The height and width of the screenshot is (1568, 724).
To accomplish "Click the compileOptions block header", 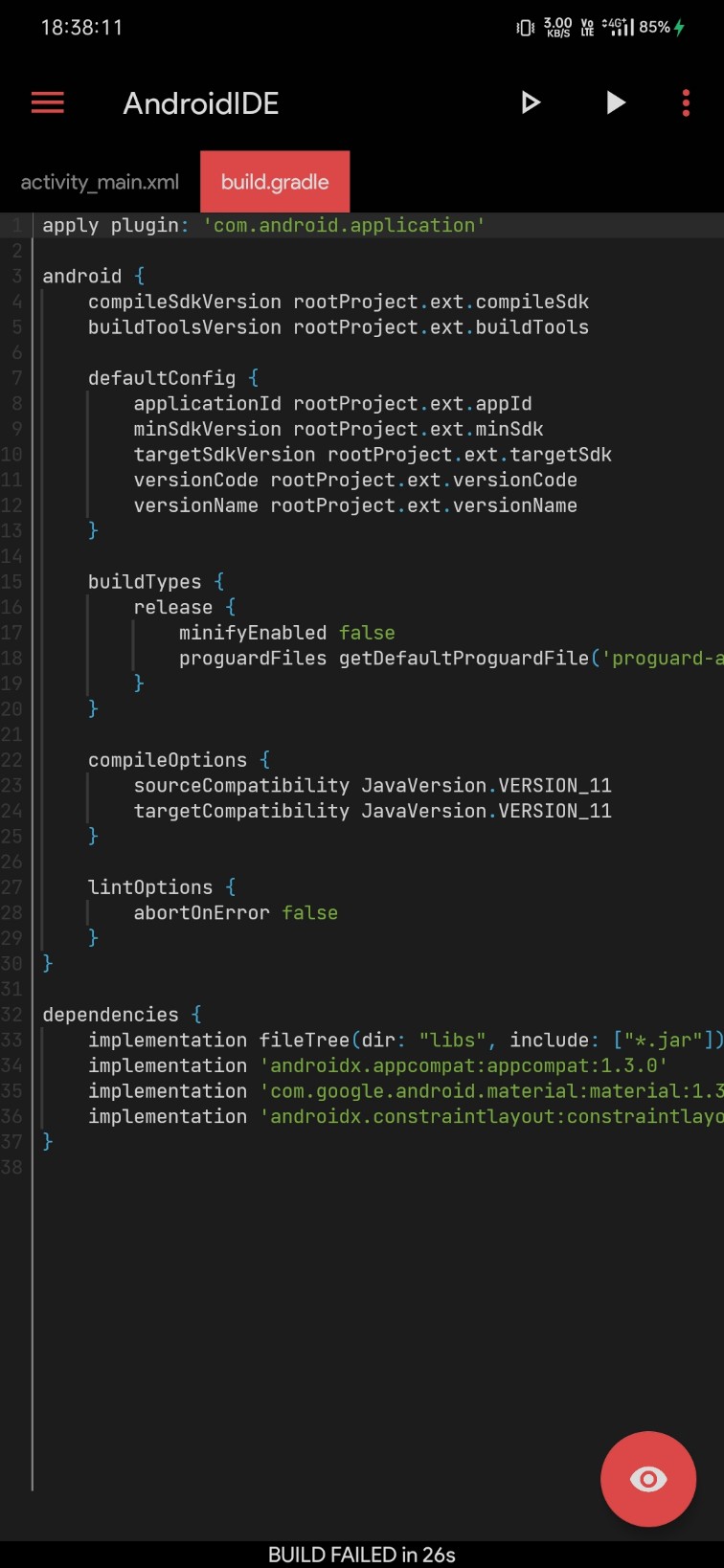I will (x=179, y=760).
